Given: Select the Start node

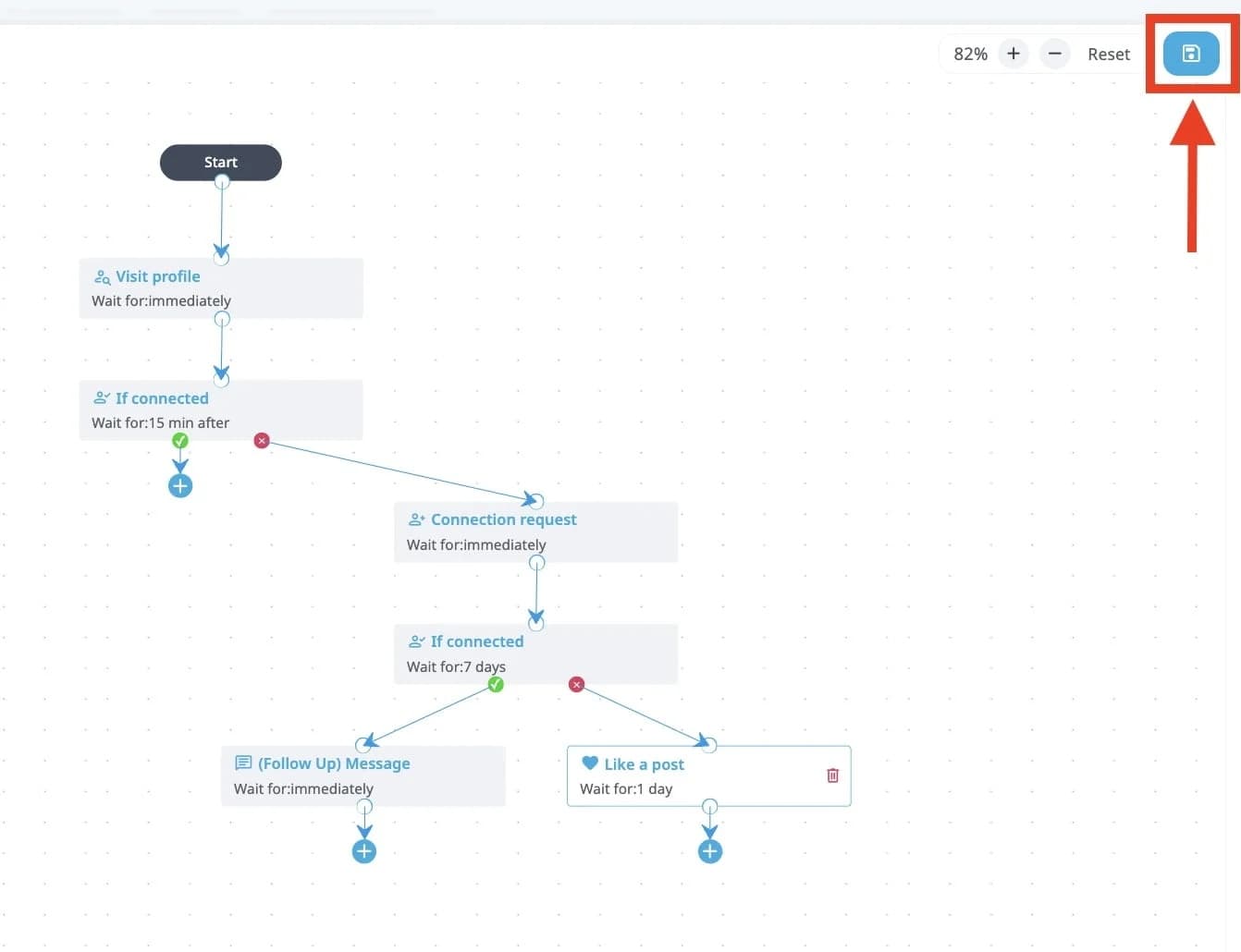Looking at the screenshot, I should [x=221, y=163].
